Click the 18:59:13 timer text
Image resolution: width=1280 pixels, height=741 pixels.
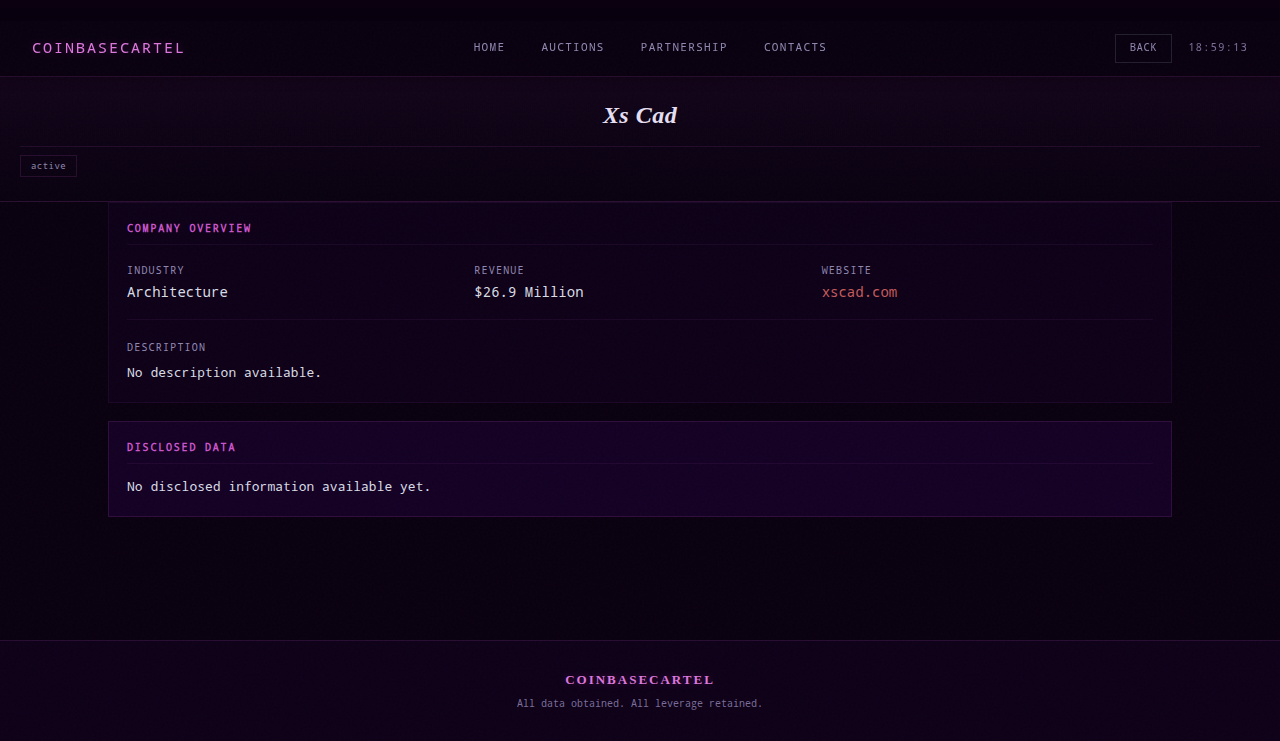click(x=1218, y=47)
